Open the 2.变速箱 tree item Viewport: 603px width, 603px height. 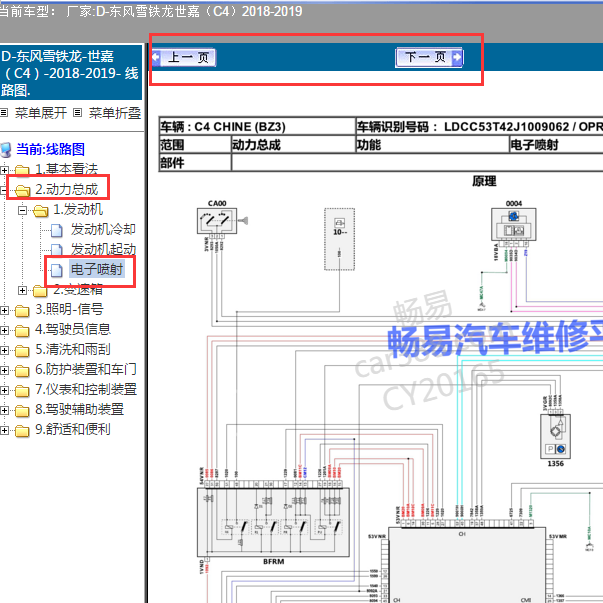coord(78,289)
